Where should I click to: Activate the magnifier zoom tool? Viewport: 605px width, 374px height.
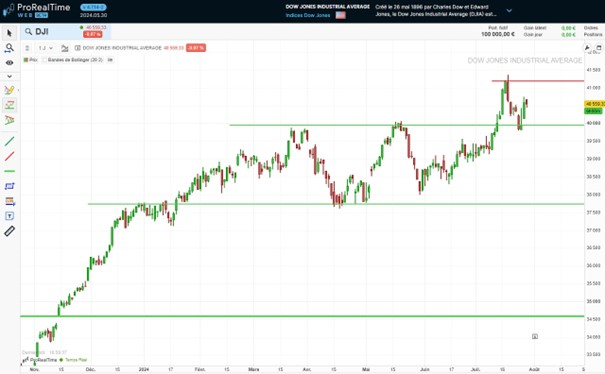pos(9,48)
